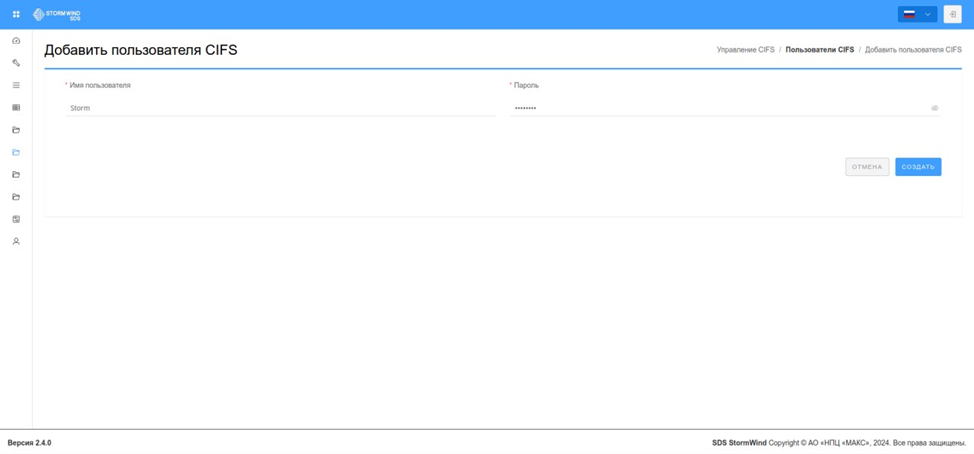Open the dashboard gauge icon in sidebar
Screen dimensions: 974x454
point(16,40)
